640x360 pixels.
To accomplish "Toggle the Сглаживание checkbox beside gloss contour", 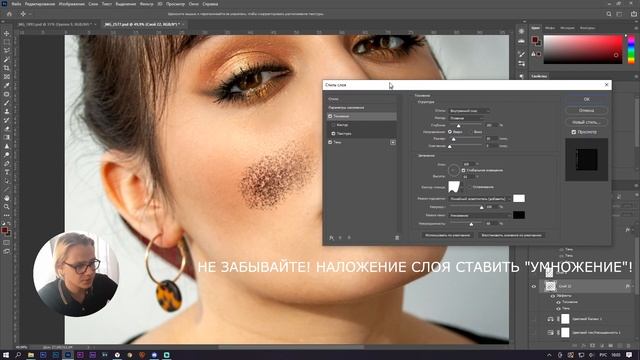I will (x=470, y=187).
